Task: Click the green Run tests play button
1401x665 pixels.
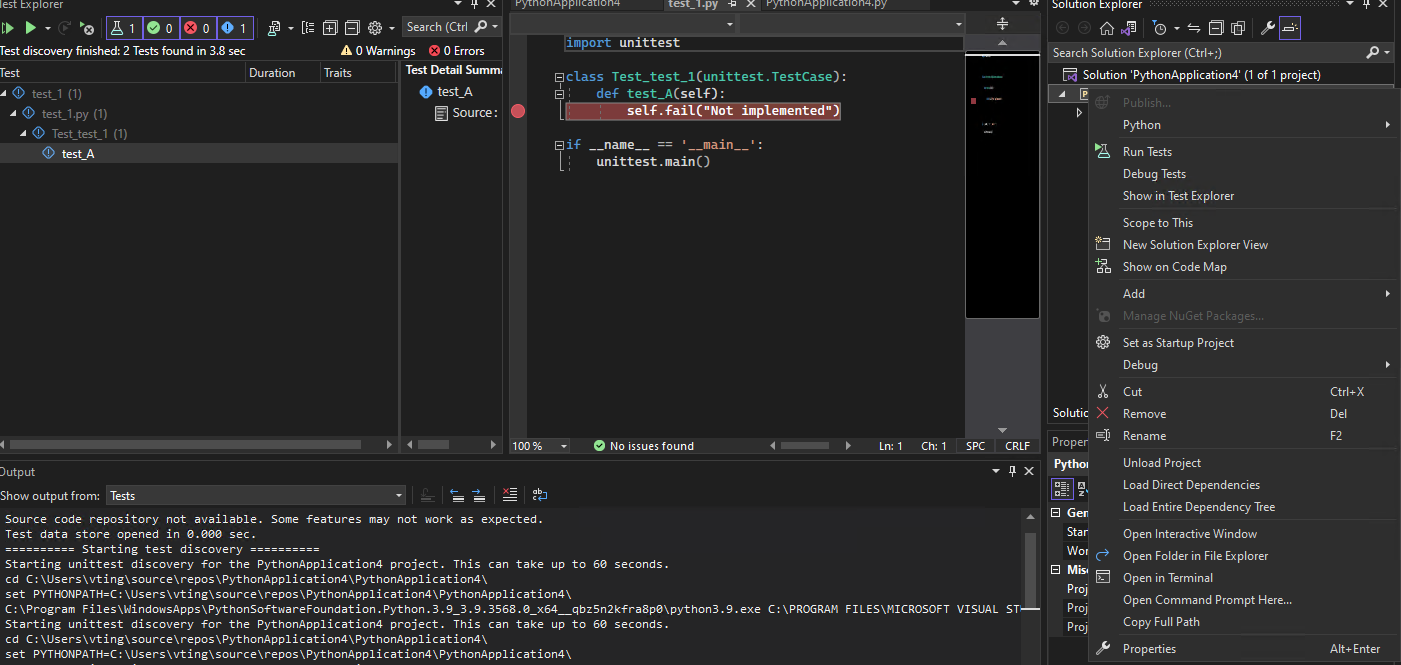Action: (30, 28)
